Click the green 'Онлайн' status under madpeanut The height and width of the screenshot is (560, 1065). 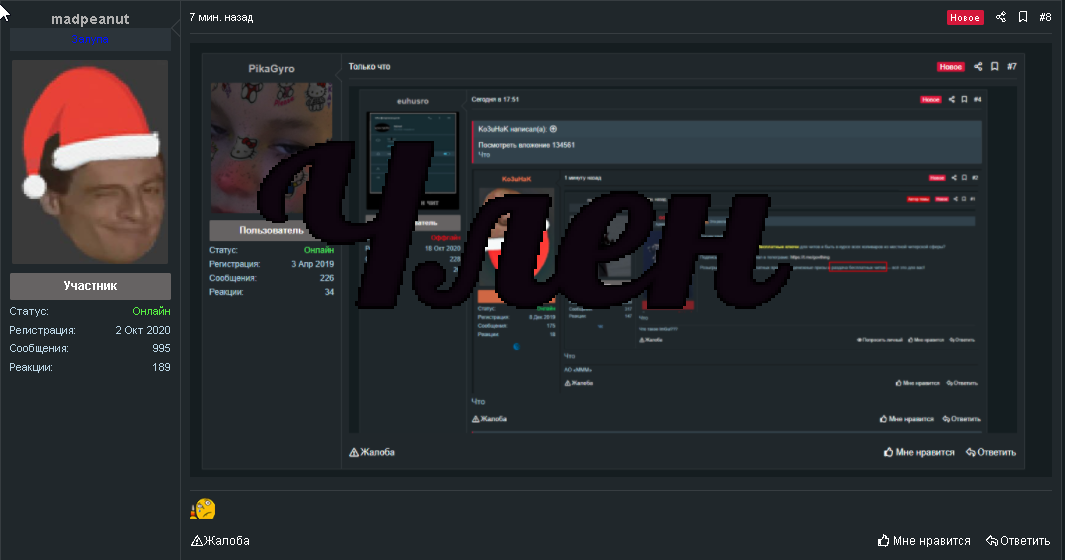coord(151,311)
